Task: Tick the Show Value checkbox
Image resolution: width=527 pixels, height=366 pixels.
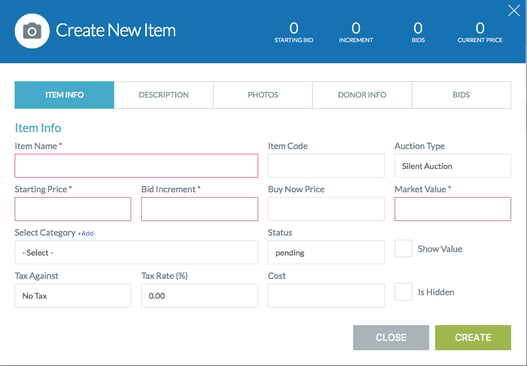Action: 403,248
